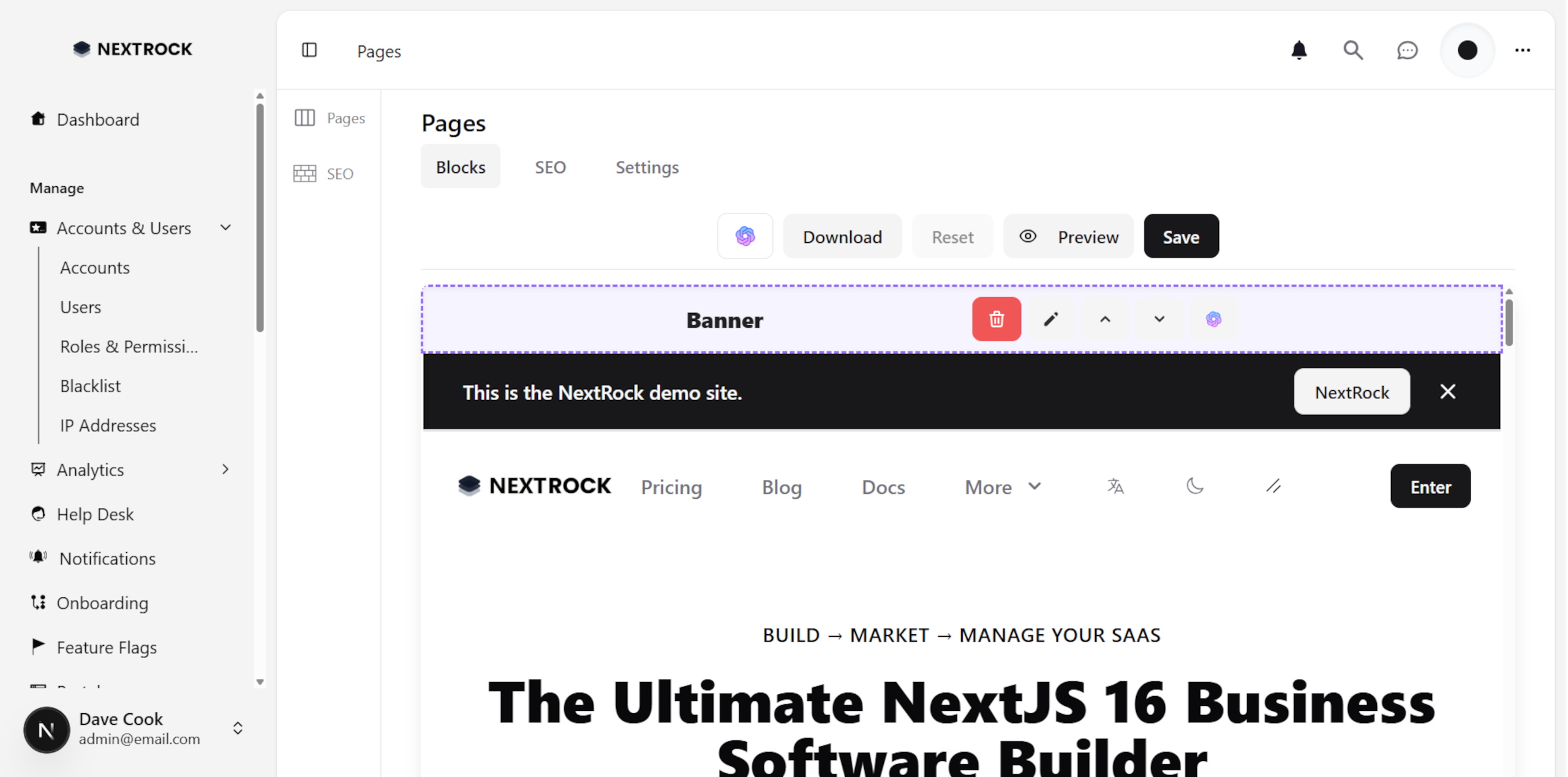
Task: Select the SEO grid icon in sub-sidebar
Action: pos(304,173)
